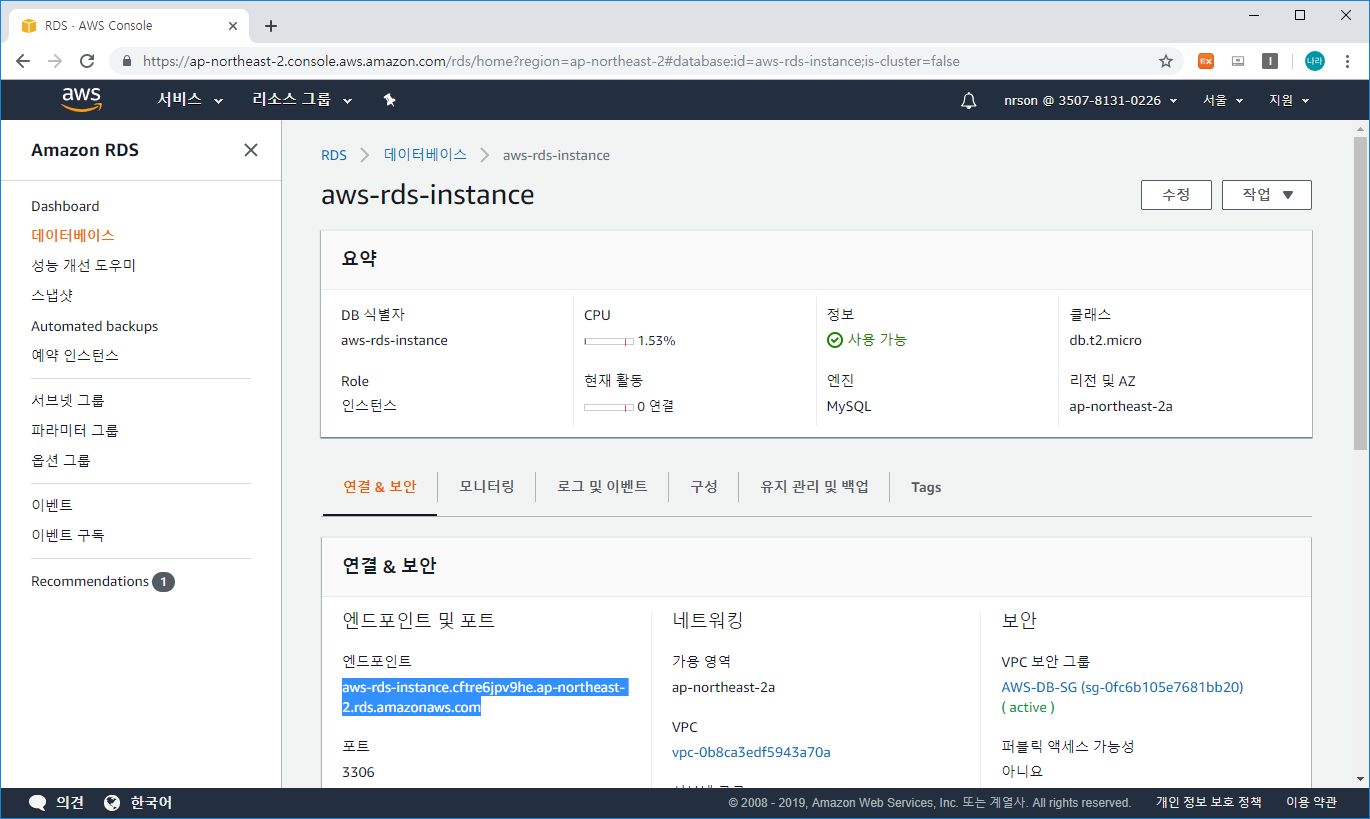Viewport: 1370px width, 819px height.
Task: Click 의견 feedback in the footer
Action: 70,802
